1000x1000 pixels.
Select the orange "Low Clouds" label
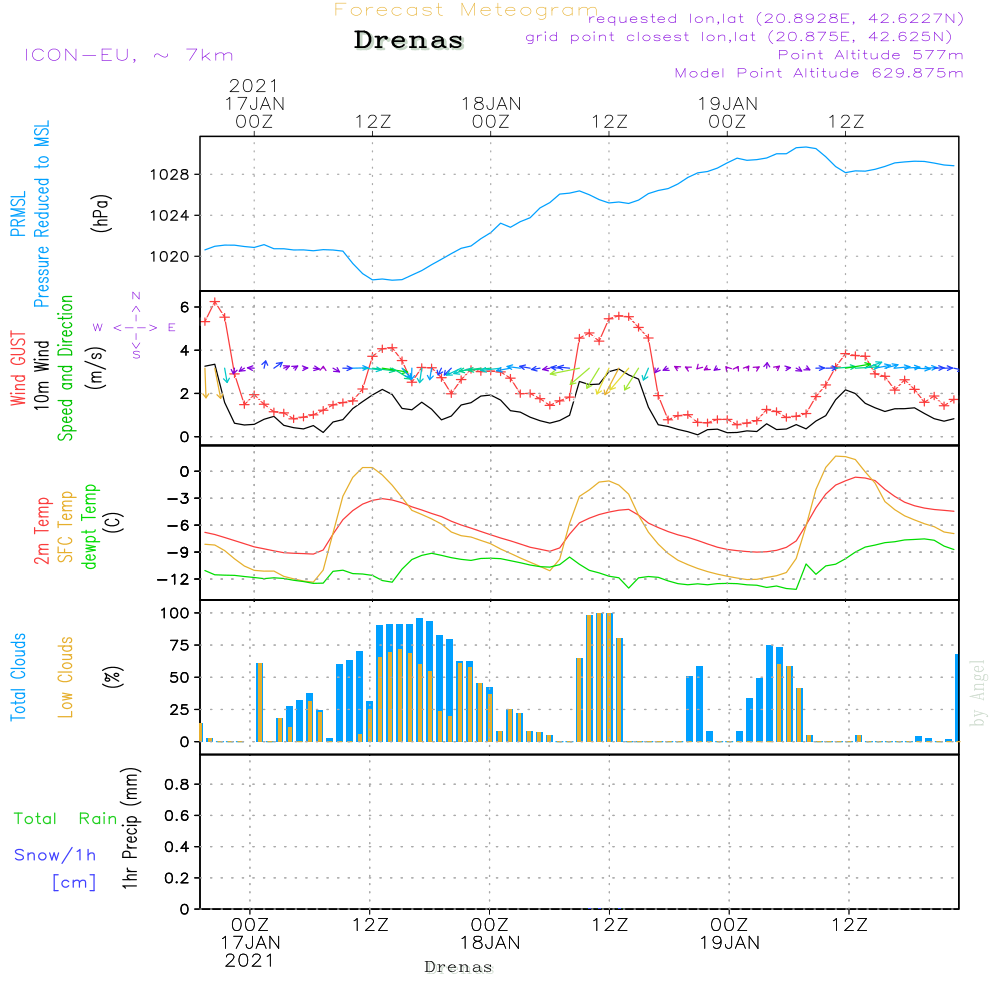point(66,677)
